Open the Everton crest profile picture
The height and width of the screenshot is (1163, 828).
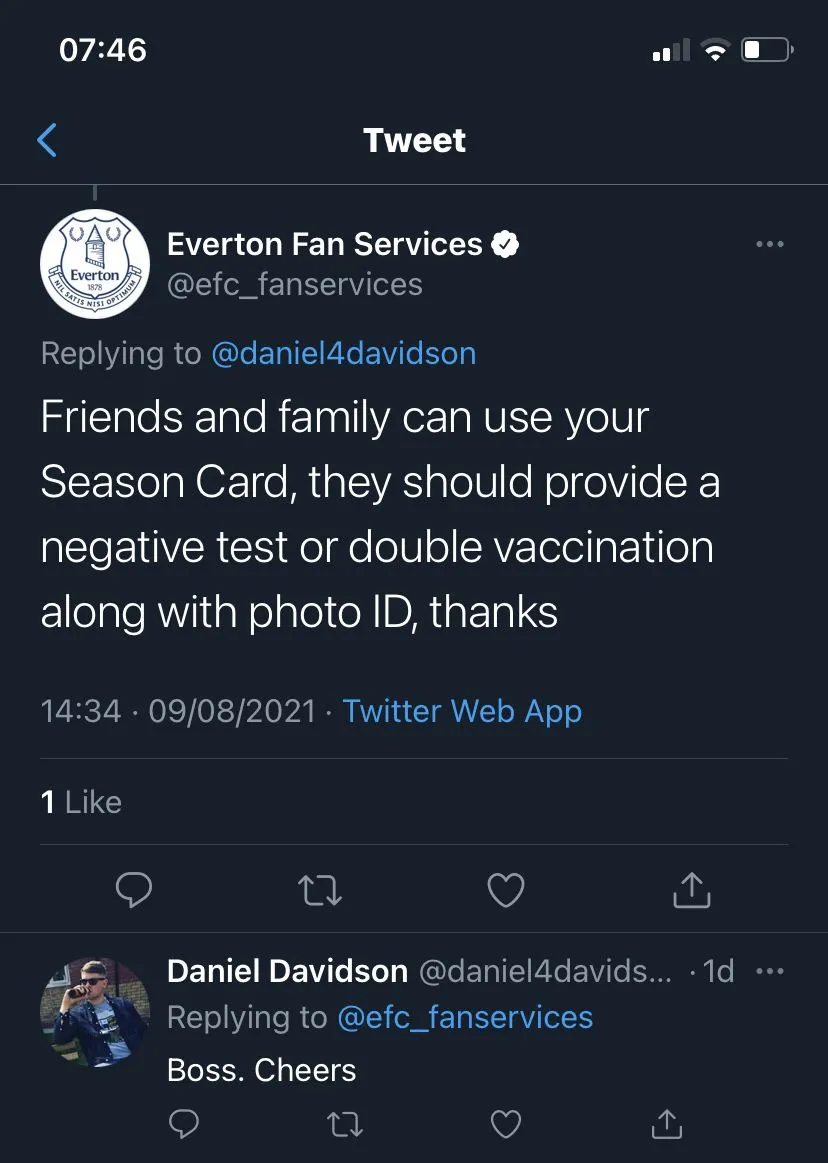(x=95, y=265)
